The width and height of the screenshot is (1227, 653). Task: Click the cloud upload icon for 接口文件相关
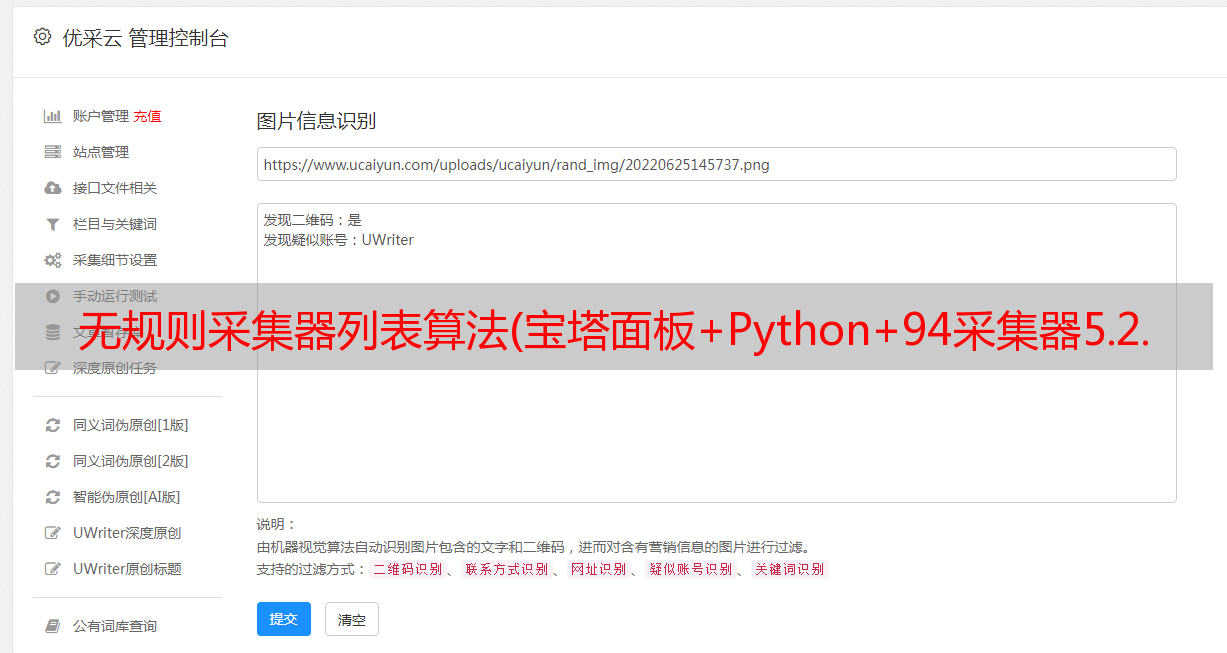point(53,188)
